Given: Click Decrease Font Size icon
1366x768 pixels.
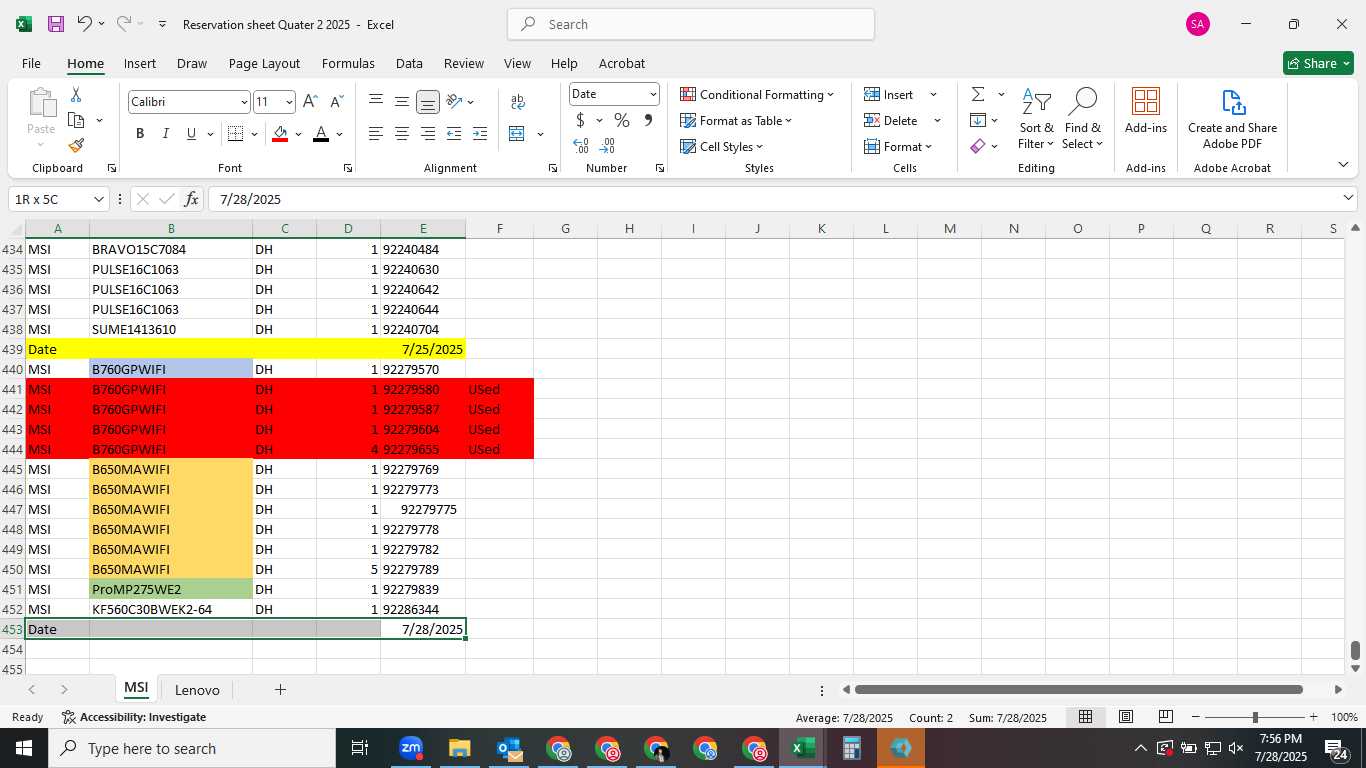Looking at the screenshot, I should point(337,102).
